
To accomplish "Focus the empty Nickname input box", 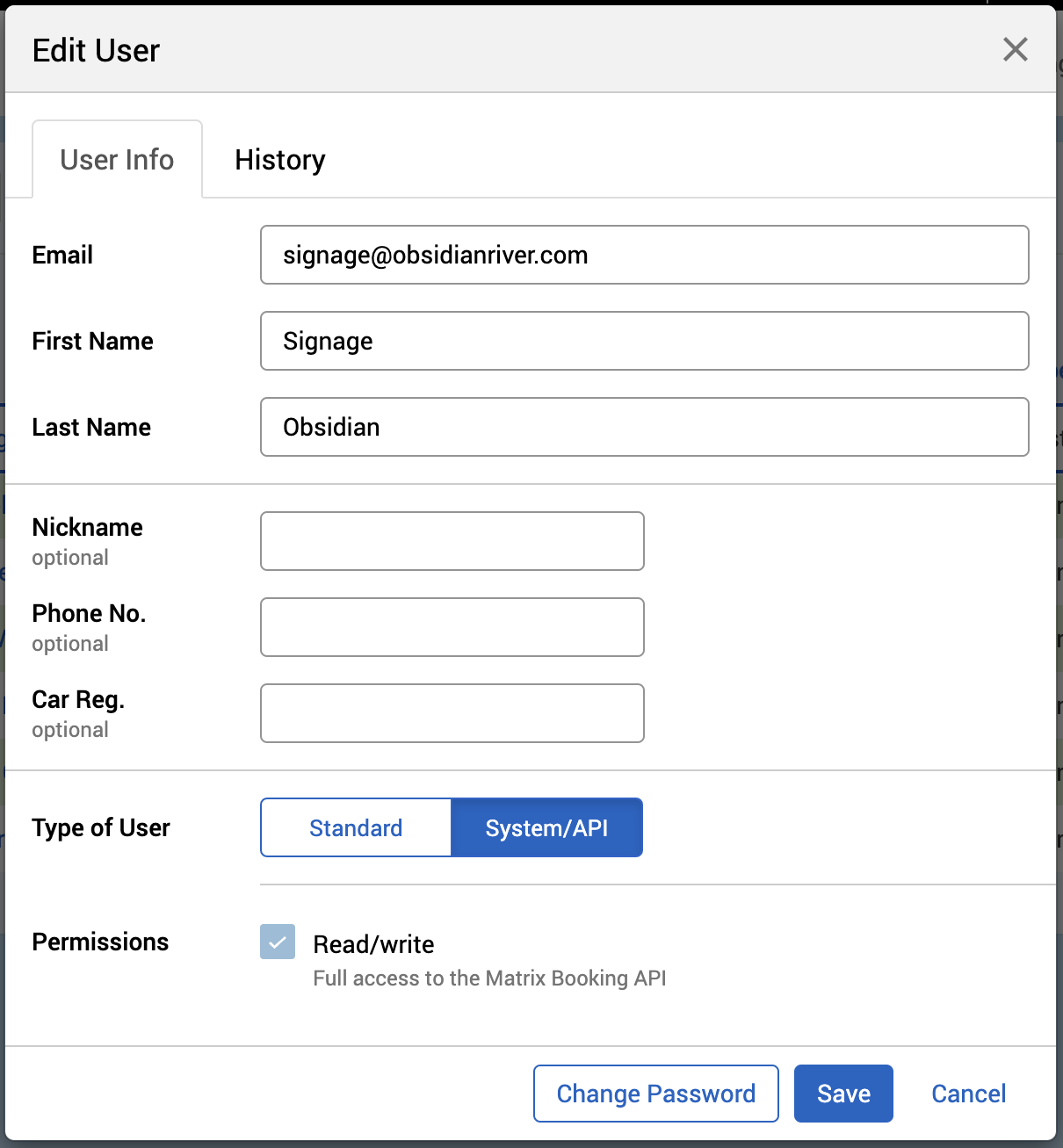I will (x=452, y=541).
